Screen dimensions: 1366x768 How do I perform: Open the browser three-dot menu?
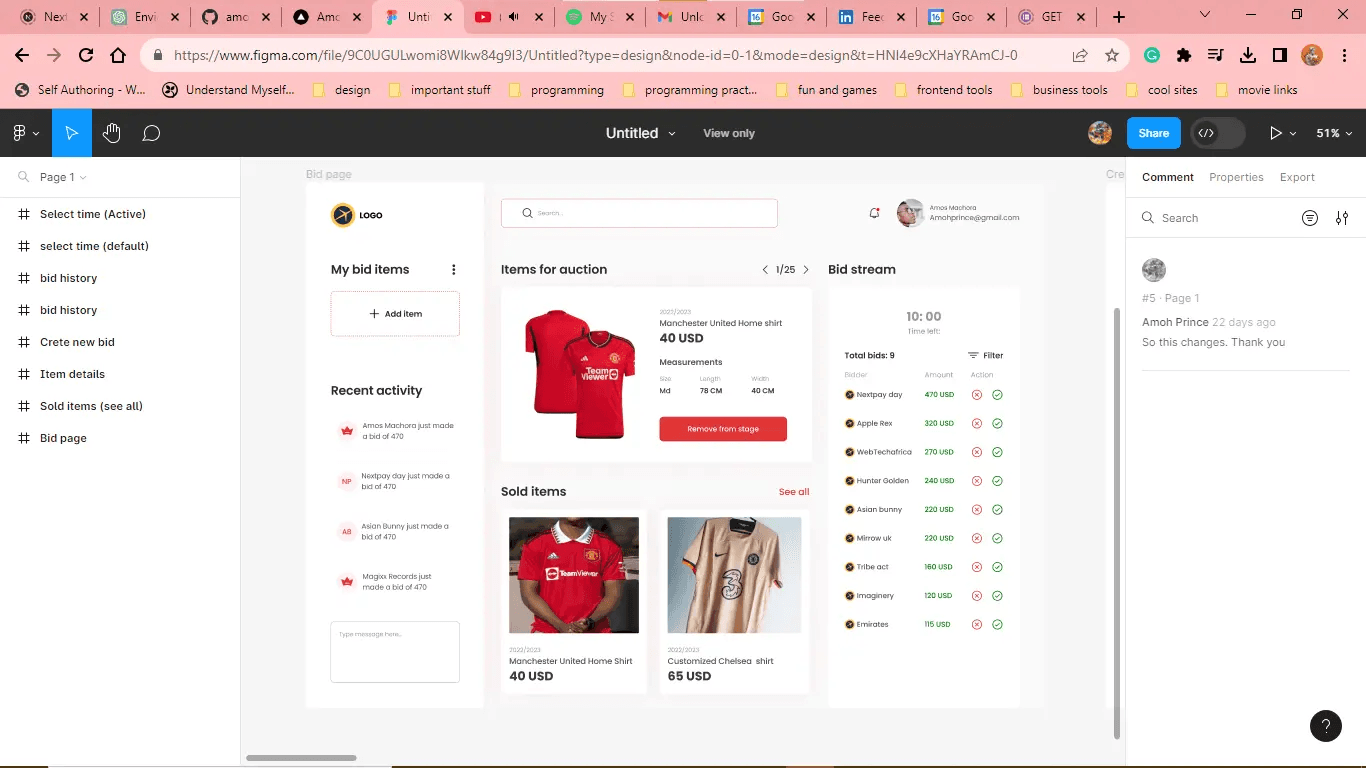[x=1344, y=55]
